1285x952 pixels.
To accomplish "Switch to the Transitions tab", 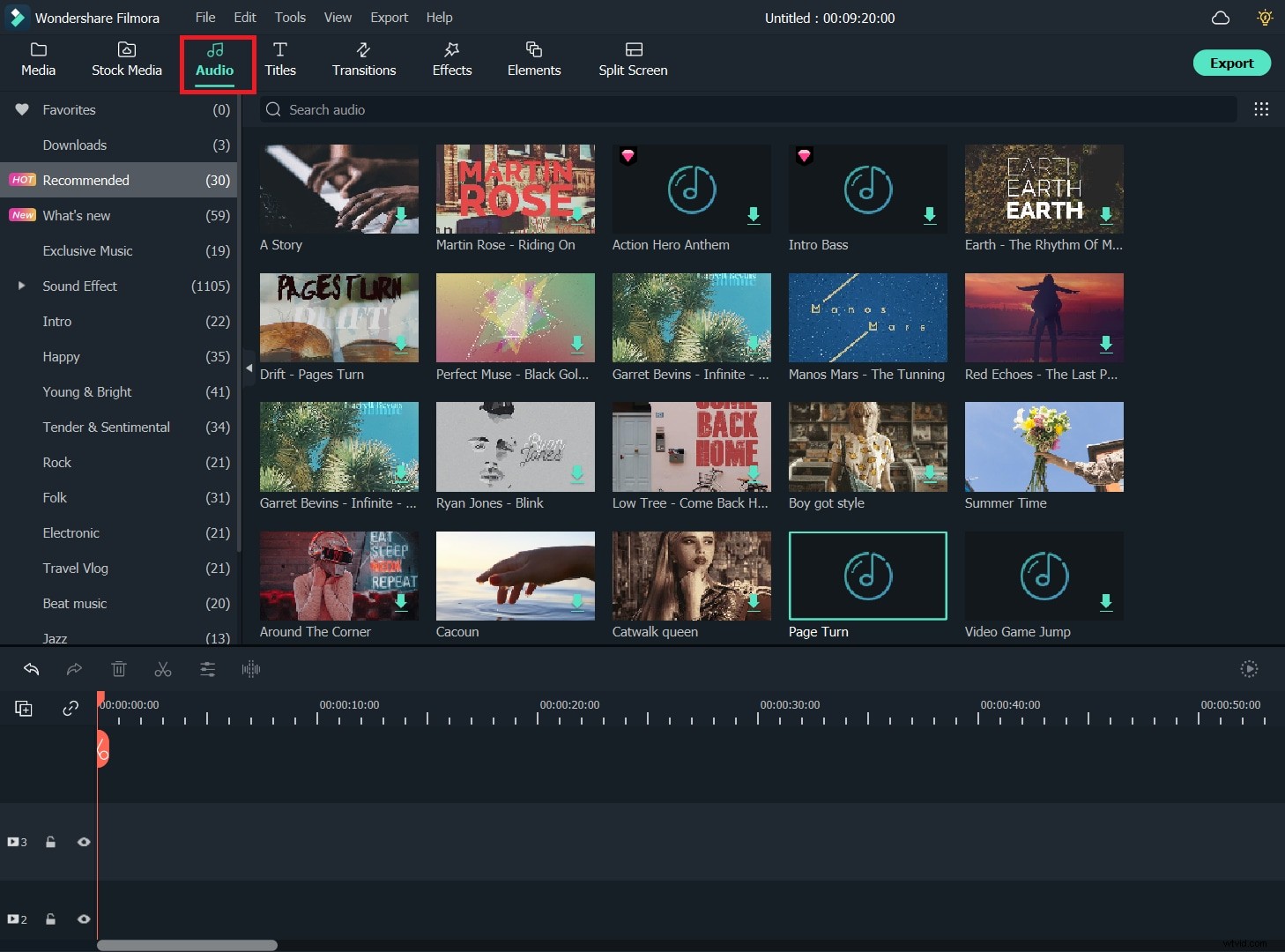I will (363, 59).
